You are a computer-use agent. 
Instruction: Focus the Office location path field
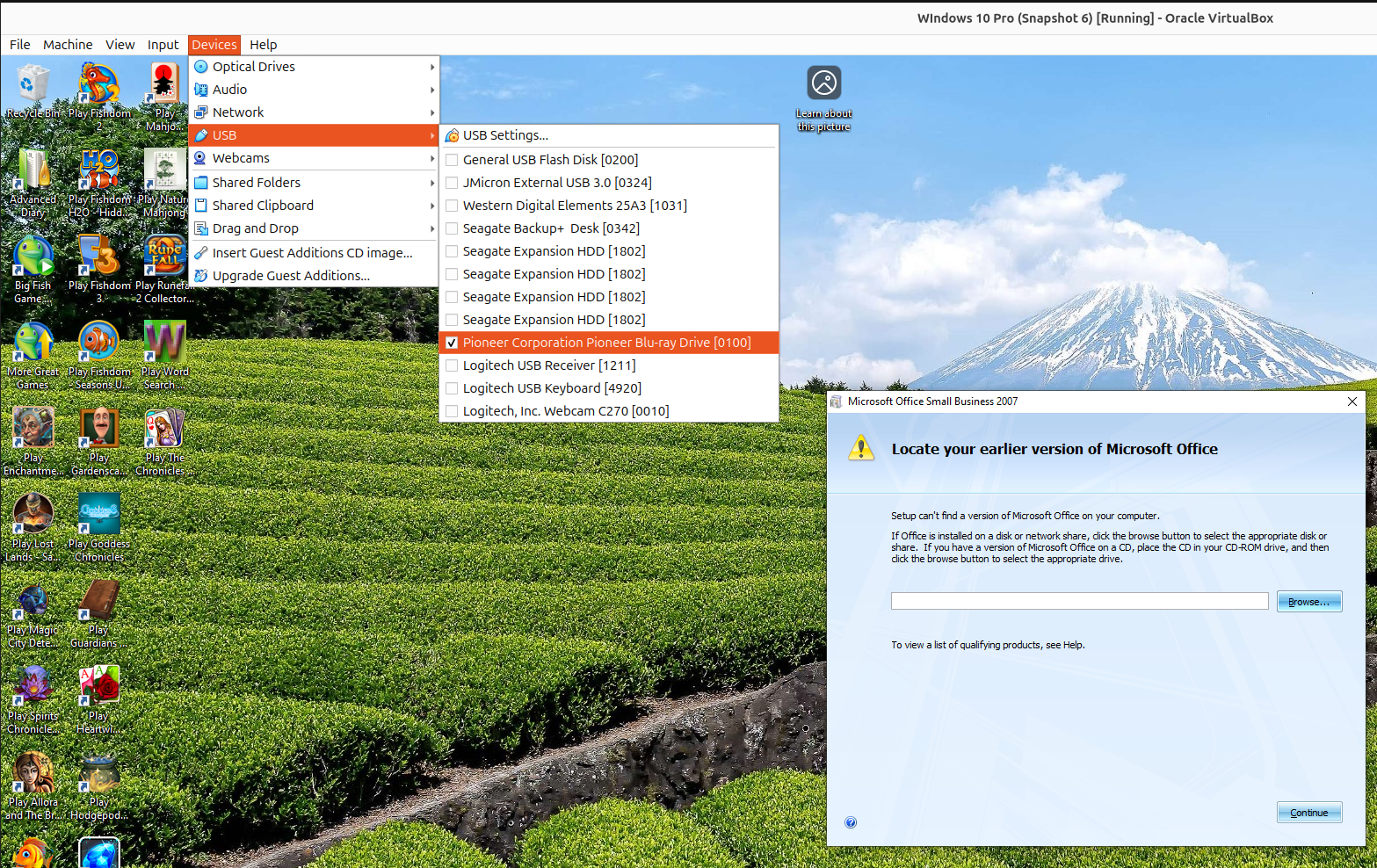point(1080,601)
